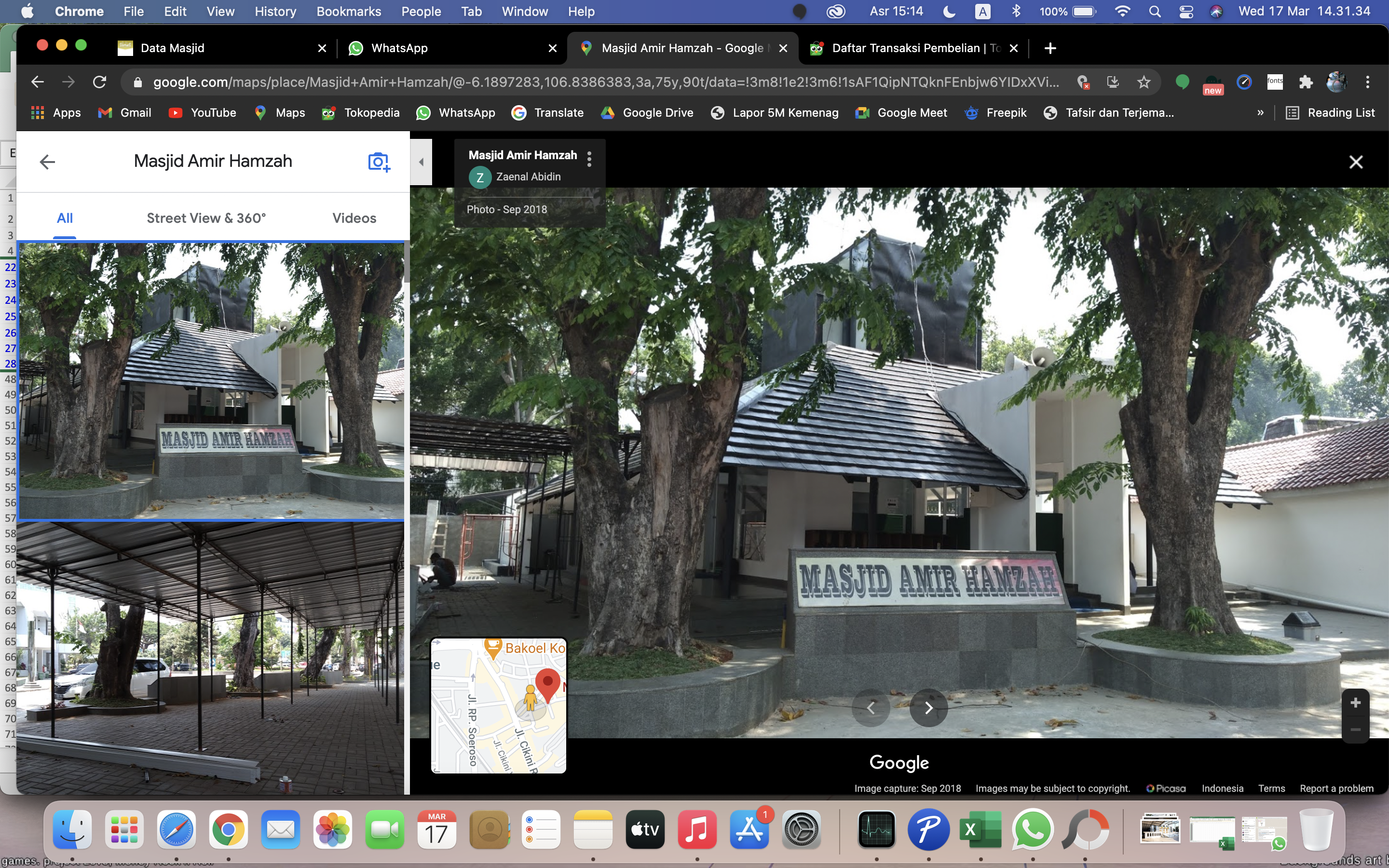Reload the current page
Image resolution: width=1389 pixels, height=868 pixels.
click(x=99, y=82)
